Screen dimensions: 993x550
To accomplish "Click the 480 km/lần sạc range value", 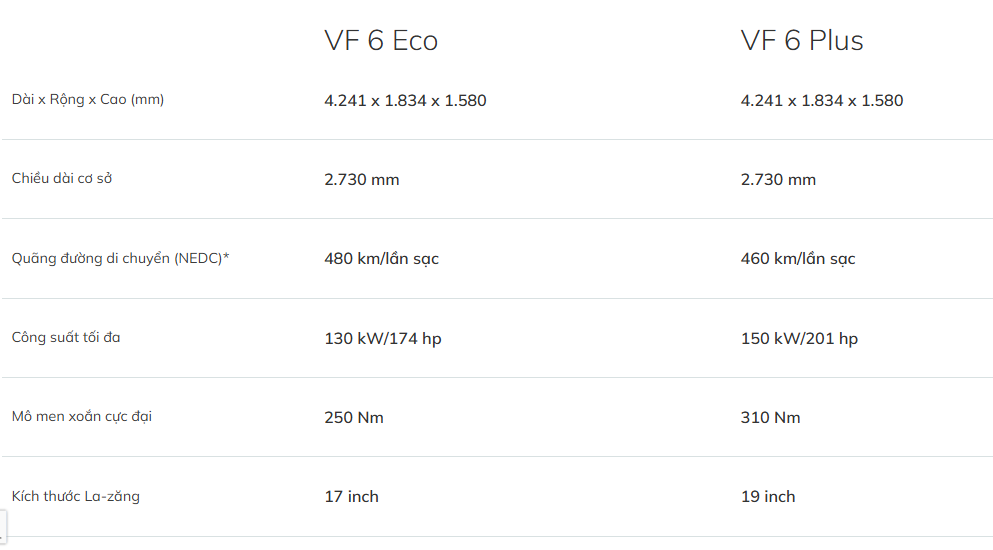I will pos(381,259).
